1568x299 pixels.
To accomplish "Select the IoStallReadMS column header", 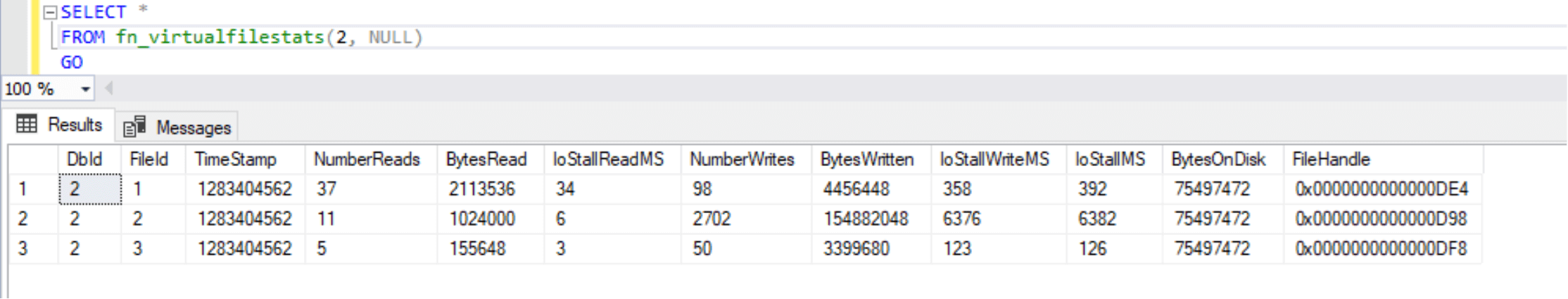I will 608,160.
